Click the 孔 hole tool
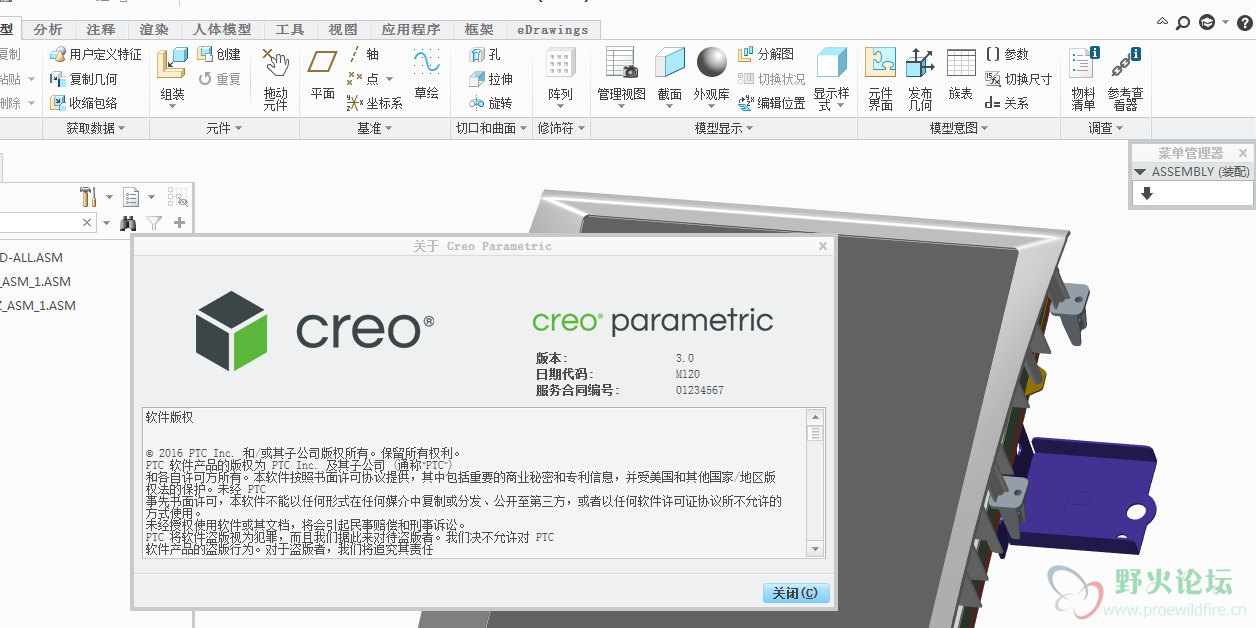 click(x=486, y=54)
